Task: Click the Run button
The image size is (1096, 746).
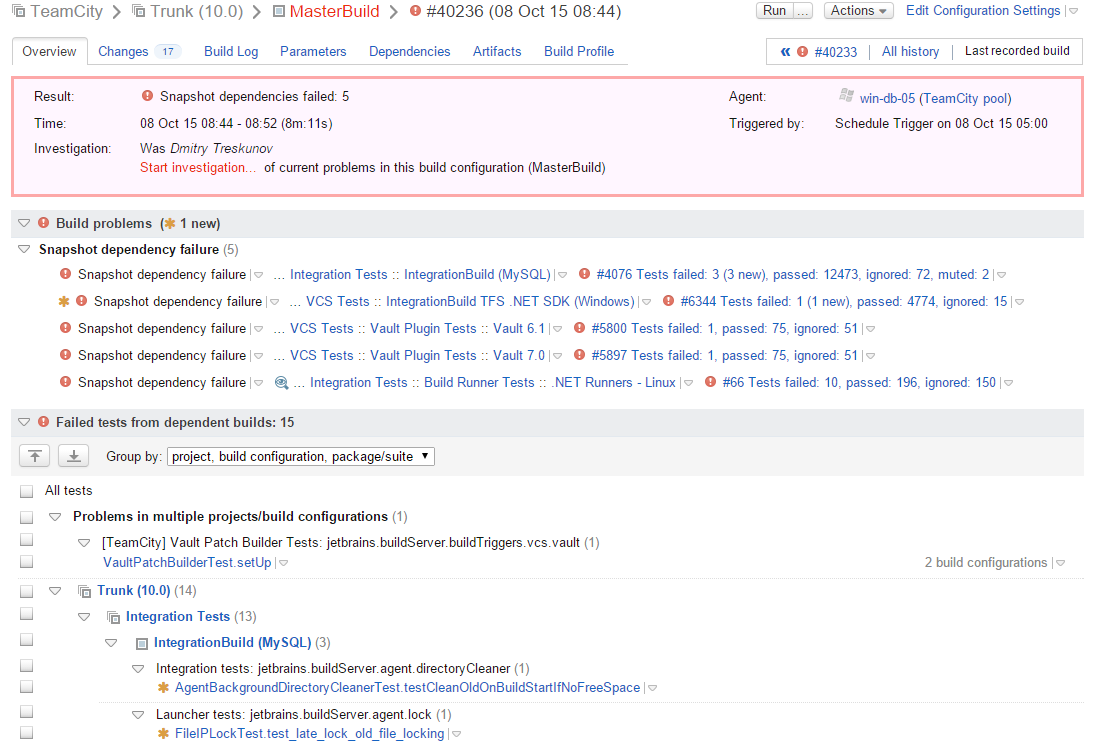Action: point(774,10)
